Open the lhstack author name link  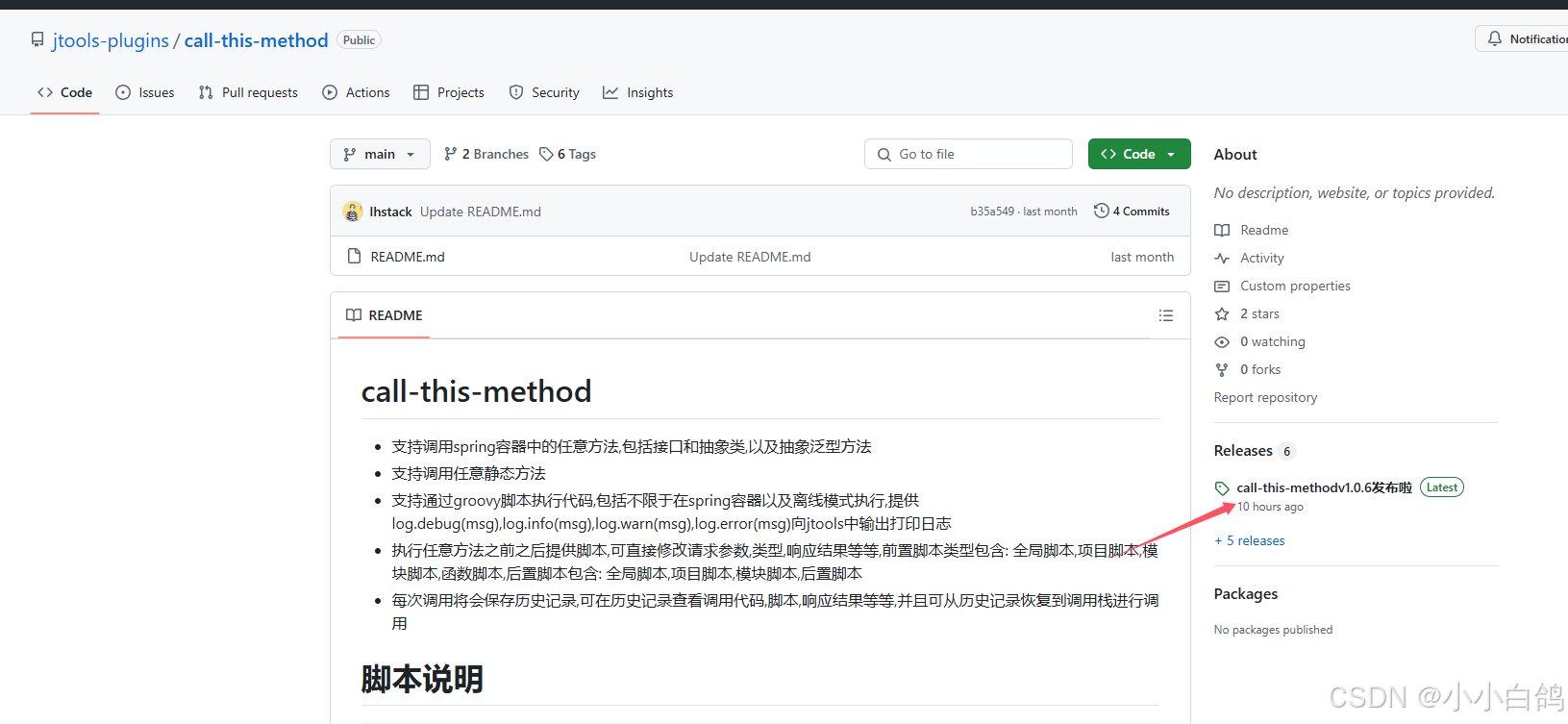390,212
